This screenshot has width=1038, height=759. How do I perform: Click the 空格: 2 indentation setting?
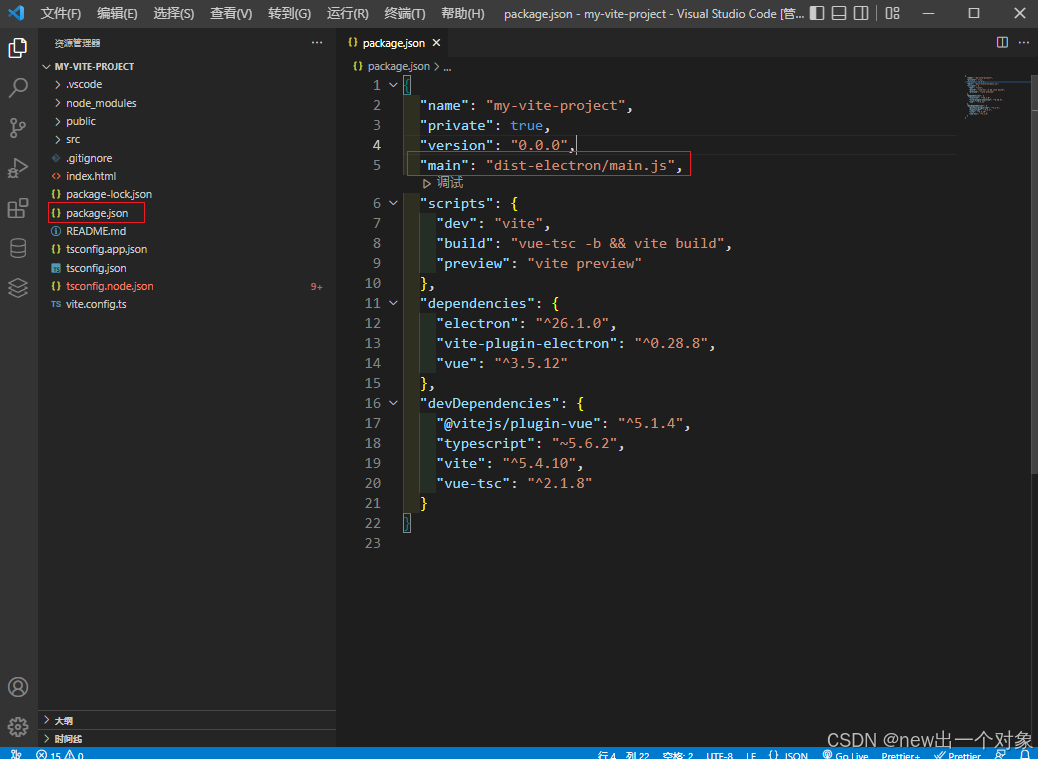pos(677,754)
